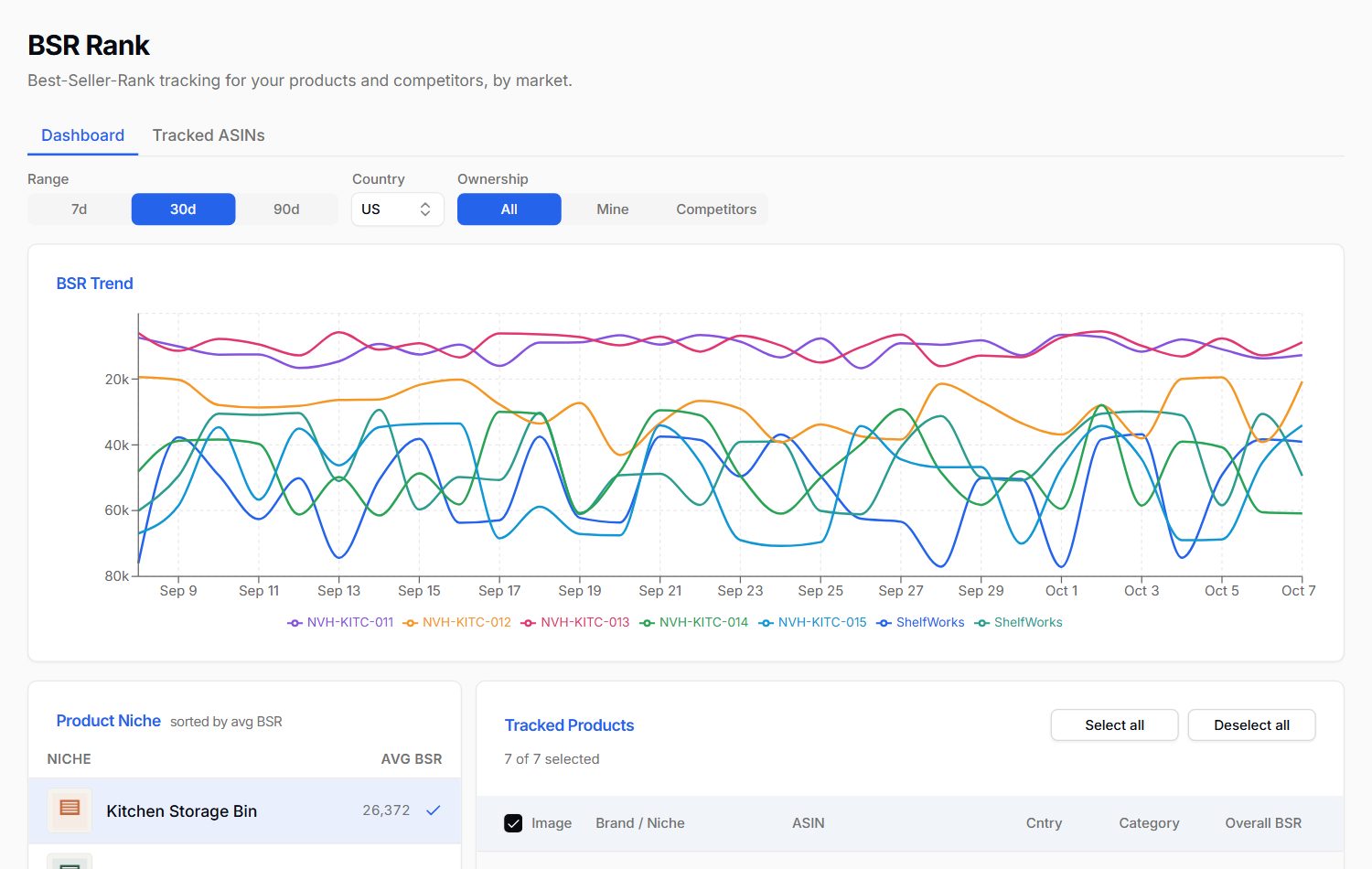
Task: Toggle the NVH-KITC-015 legend series
Action: (x=813, y=622)
